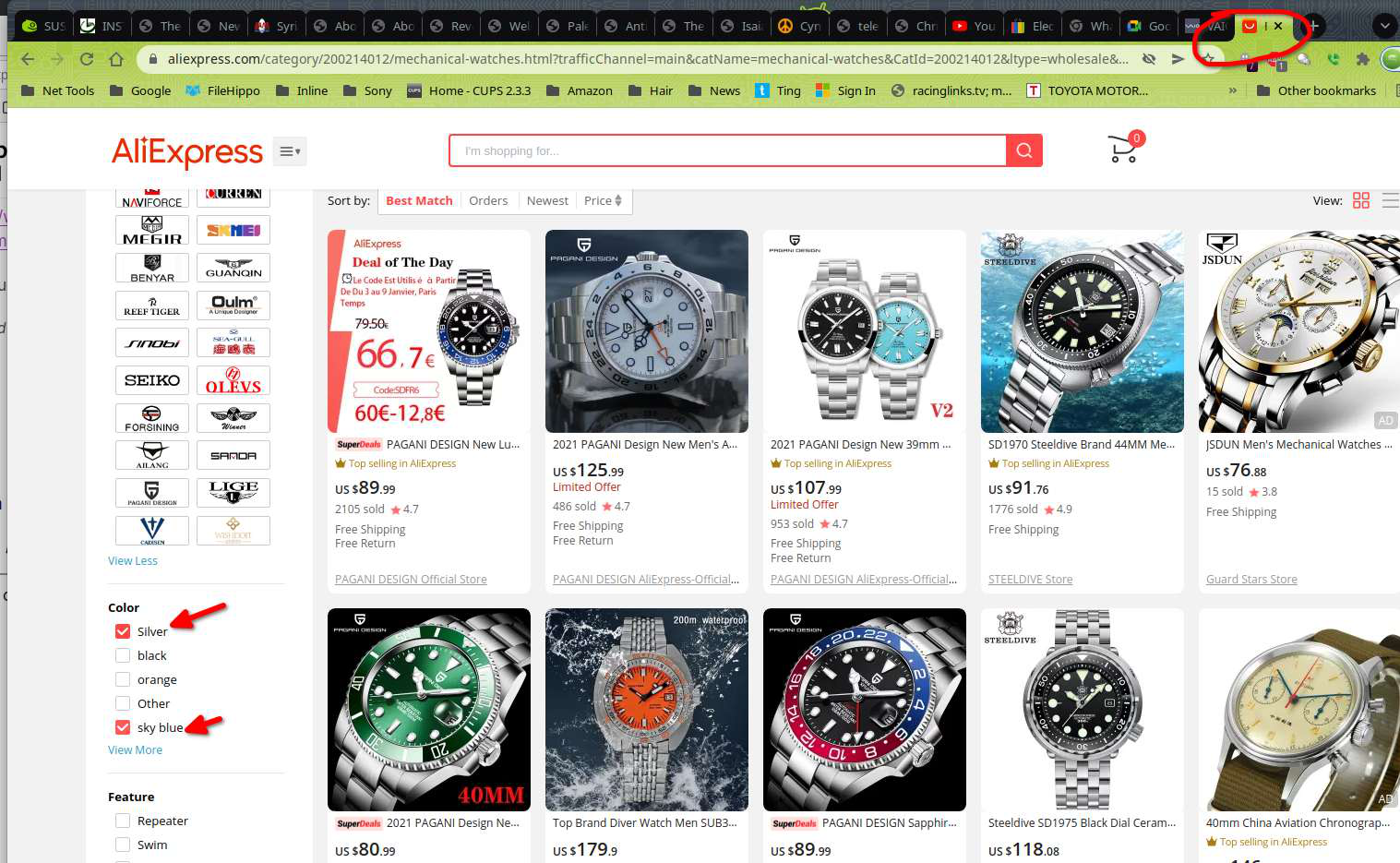The width and height of the screenshot is (1400, 863).
Task: Open the green PAGANI 40MM watch thumbnail
Action: pos(429,710)
